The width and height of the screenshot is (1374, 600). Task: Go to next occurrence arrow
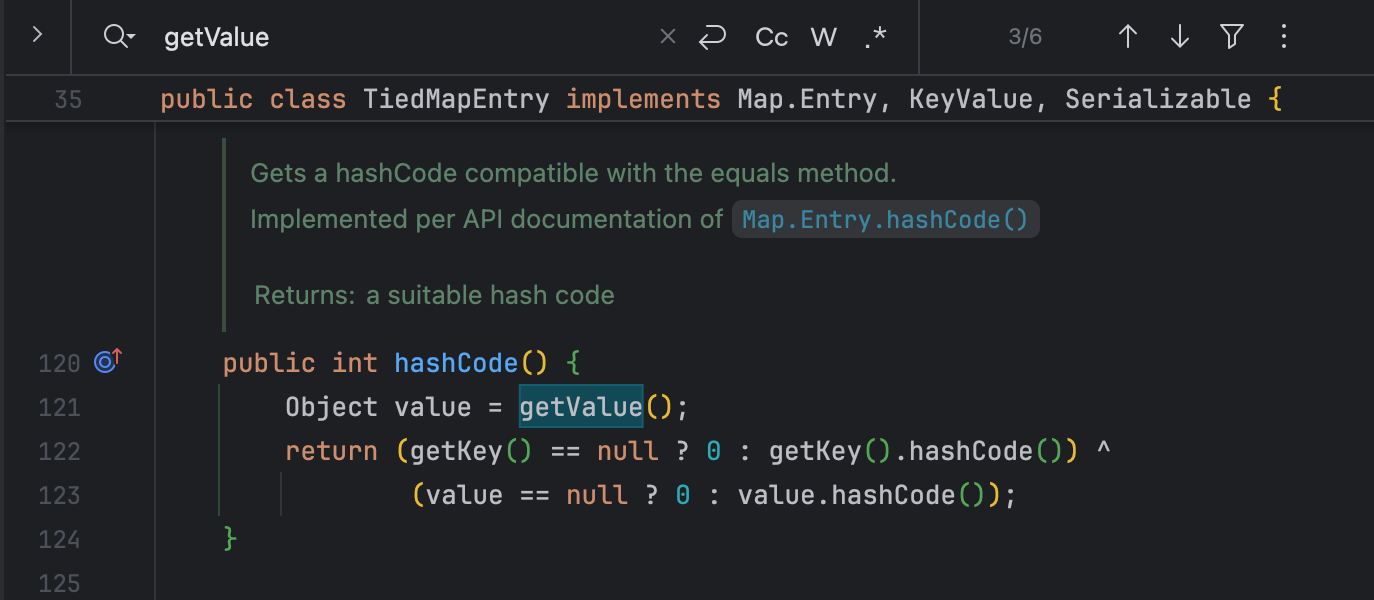[x=1180, y=37]
